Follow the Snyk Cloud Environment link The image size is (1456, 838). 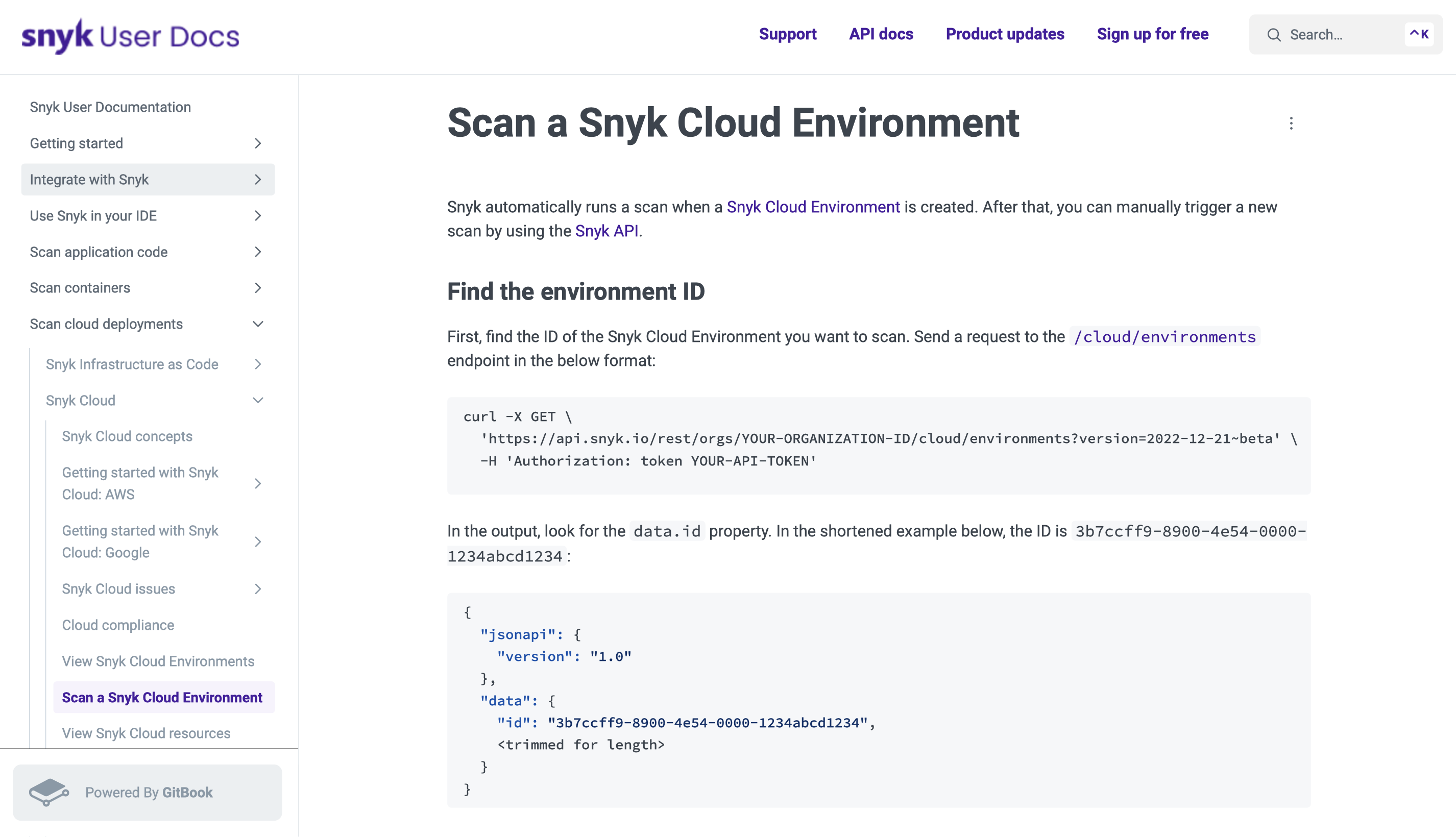(813, 207)
